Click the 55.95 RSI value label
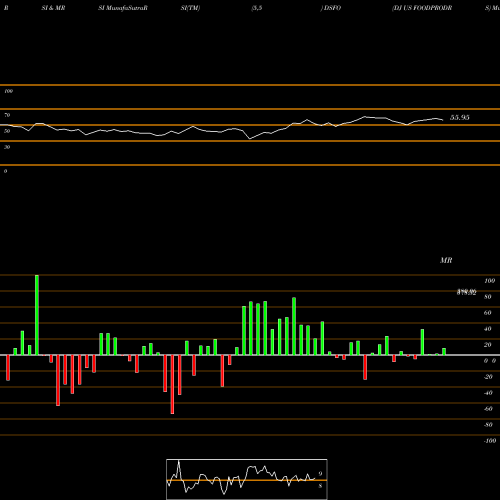 coord(460,117)
